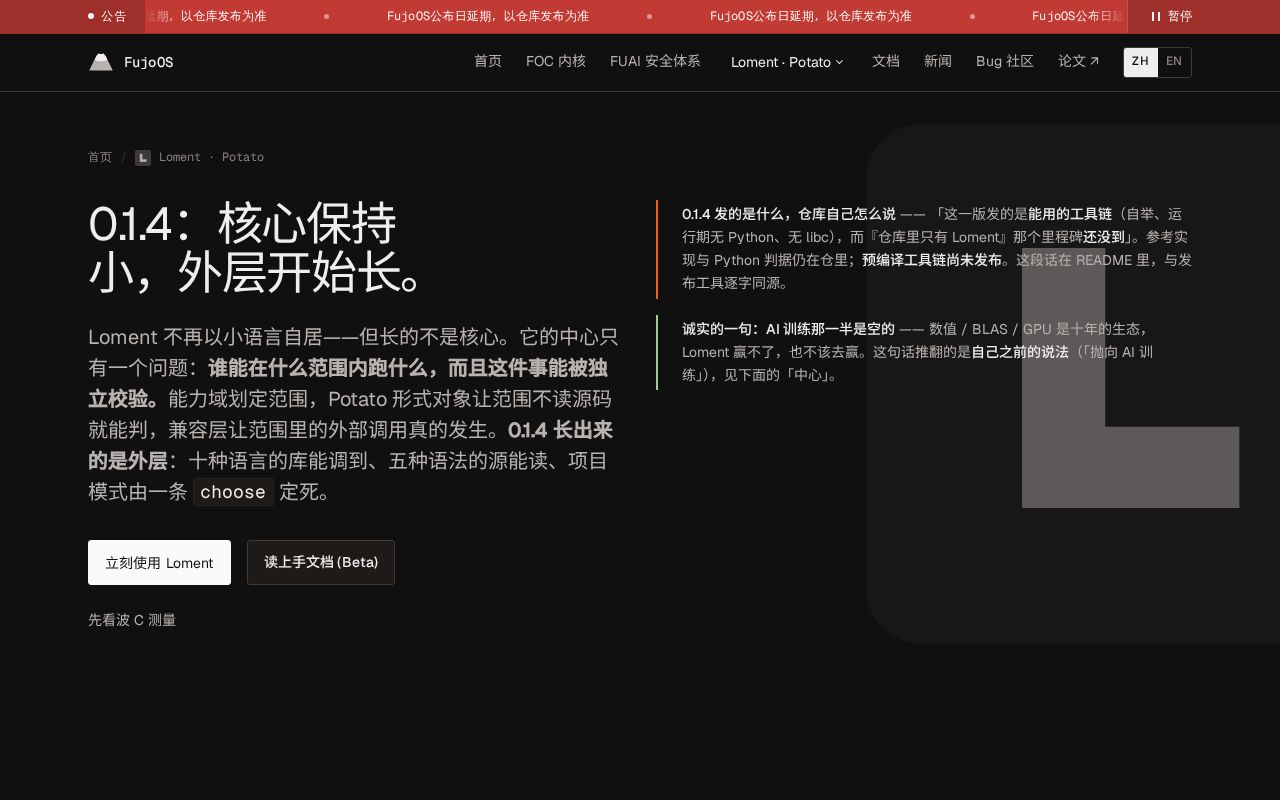Open the 论文 external link
The width and height of the screenshot is (1280, 800).
click(x=1079, y=61)
